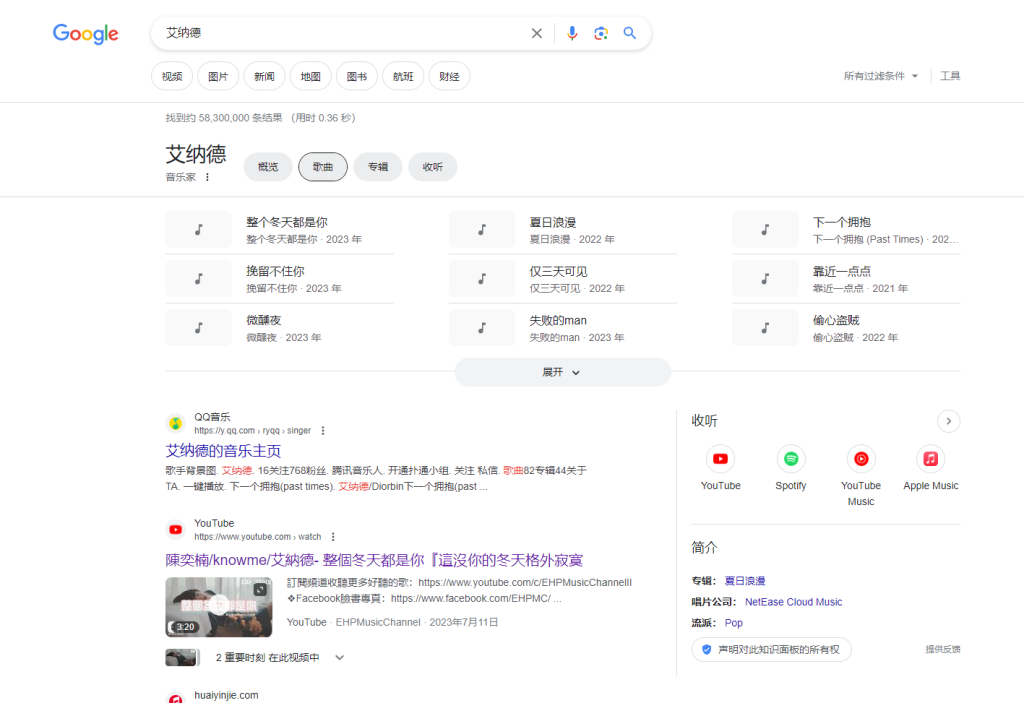This screenshot has width=1024, height=703.
Task: Listen on Spotify
Action: click(791, 468)
